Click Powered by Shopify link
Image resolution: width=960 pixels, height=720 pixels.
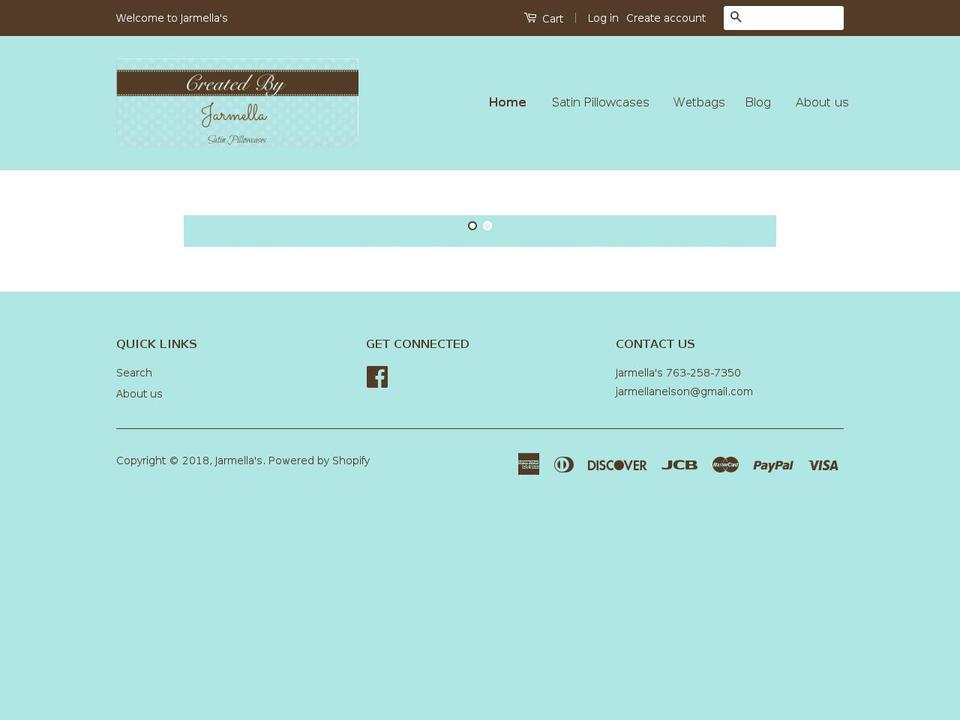[319, 460]
